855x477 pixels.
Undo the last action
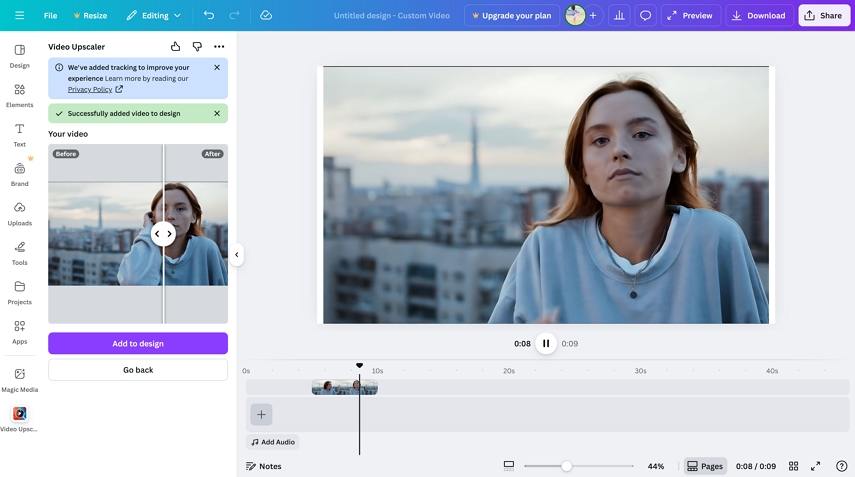[209, 15]
